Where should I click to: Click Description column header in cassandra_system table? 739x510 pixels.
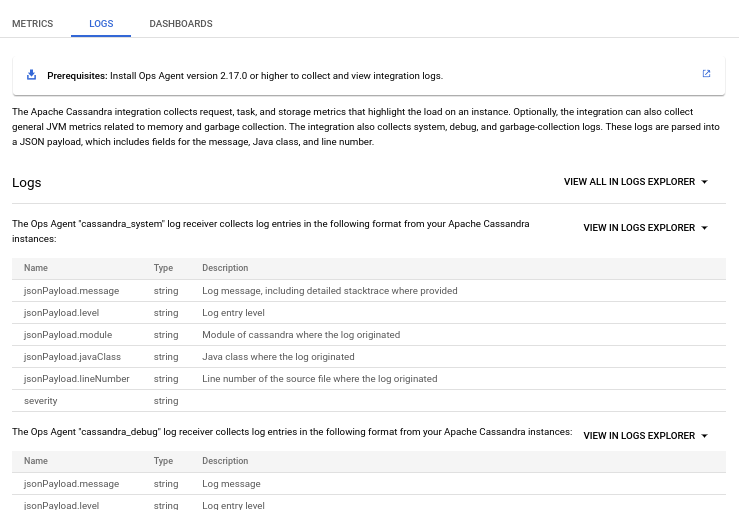coord(225,268)
